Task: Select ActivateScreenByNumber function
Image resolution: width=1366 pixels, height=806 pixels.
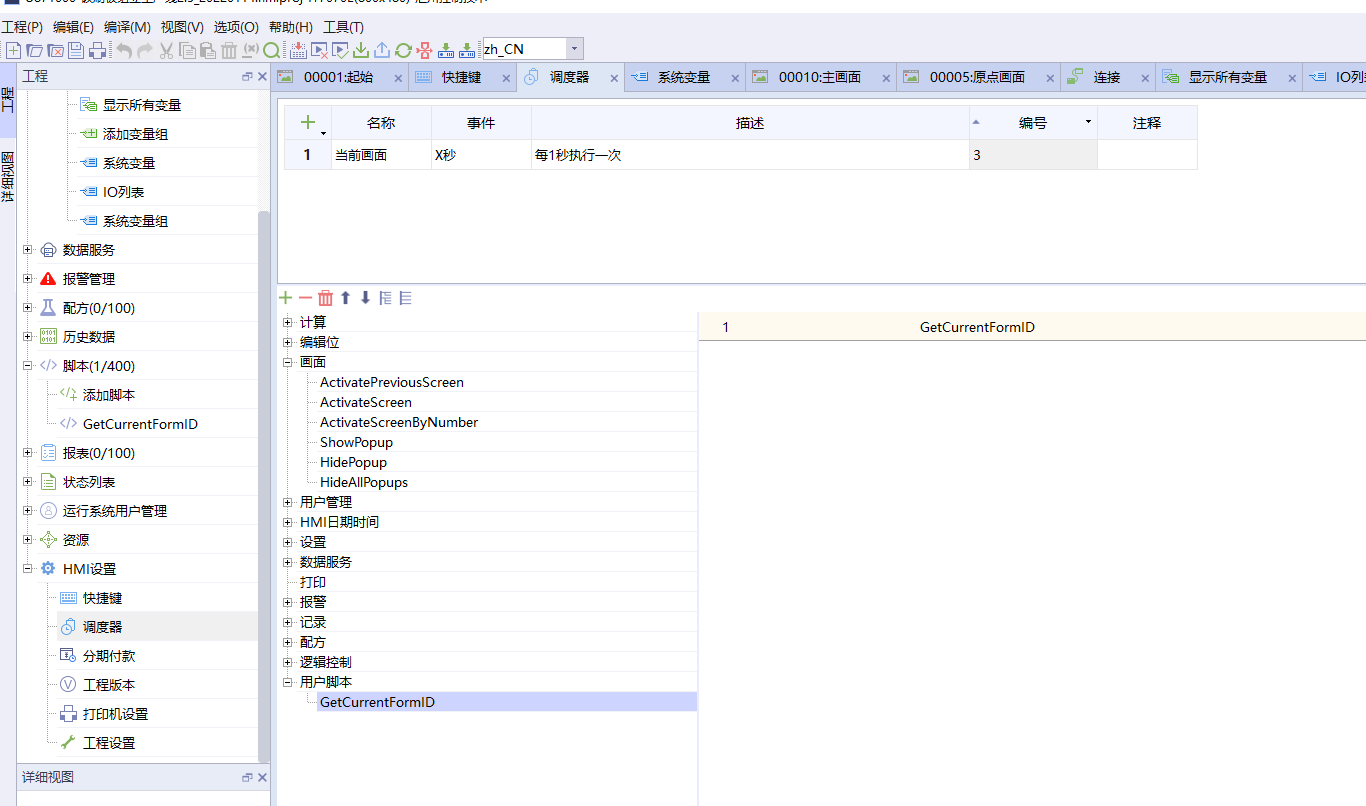Action: (399, 422)
